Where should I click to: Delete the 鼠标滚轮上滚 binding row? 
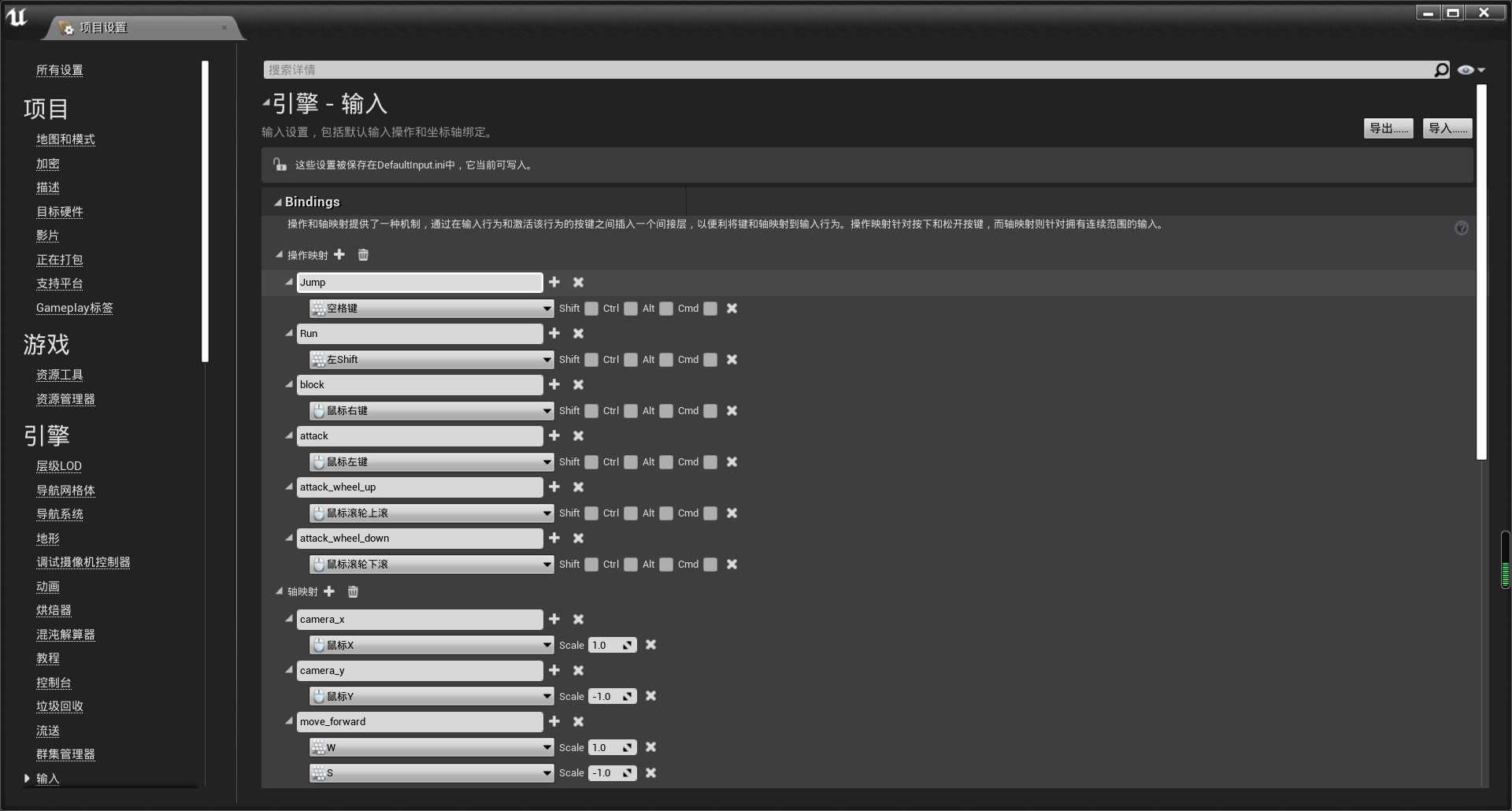click(732, 513)
